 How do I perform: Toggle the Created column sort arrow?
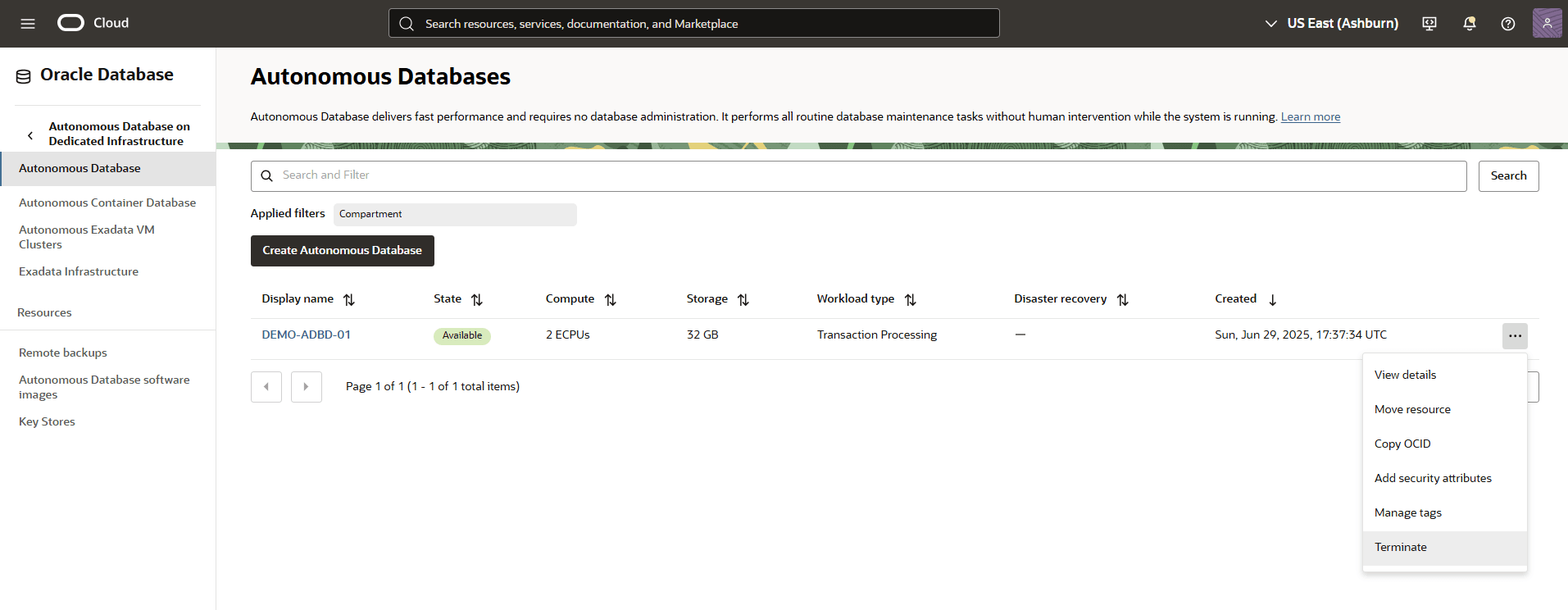[1273, 300]
